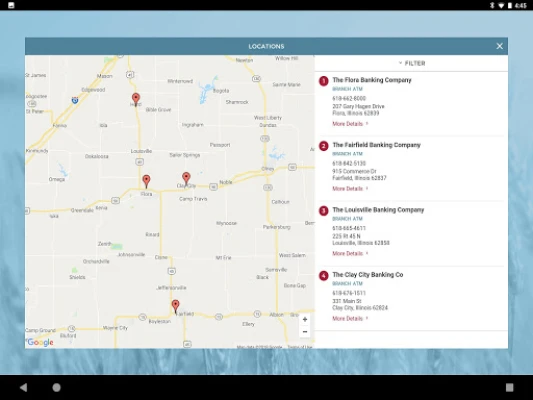
Task: Click the Google logo on the map
Action: (x=40, y=342)
